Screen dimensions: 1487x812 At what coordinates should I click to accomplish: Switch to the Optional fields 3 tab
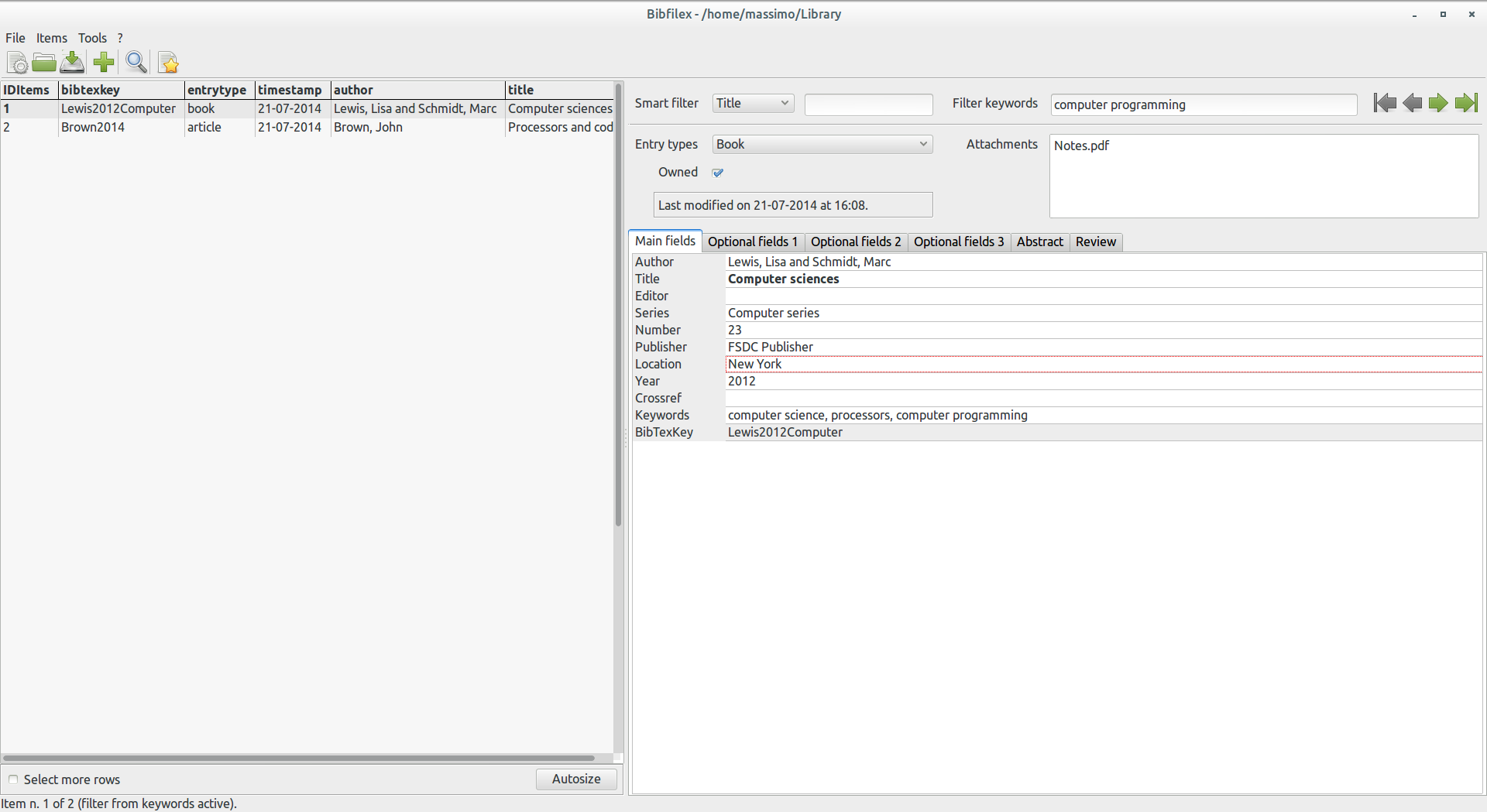point(959,242)
